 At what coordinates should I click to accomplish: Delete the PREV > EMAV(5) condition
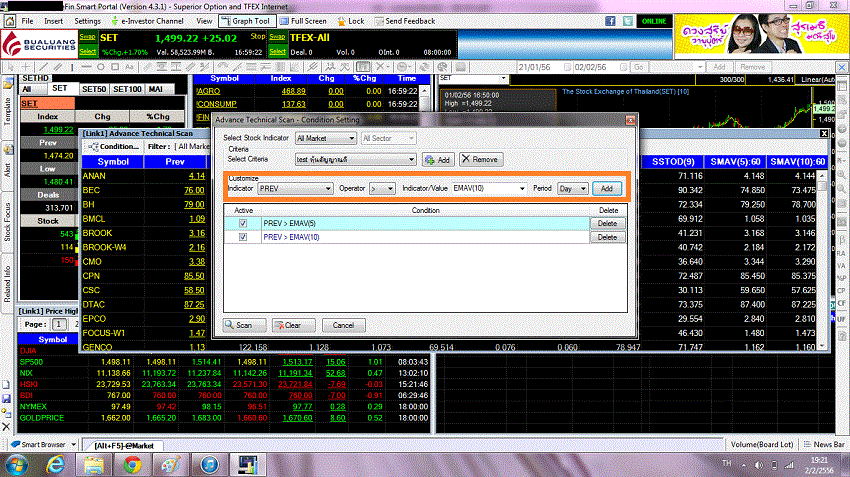[x=607, y=223]
